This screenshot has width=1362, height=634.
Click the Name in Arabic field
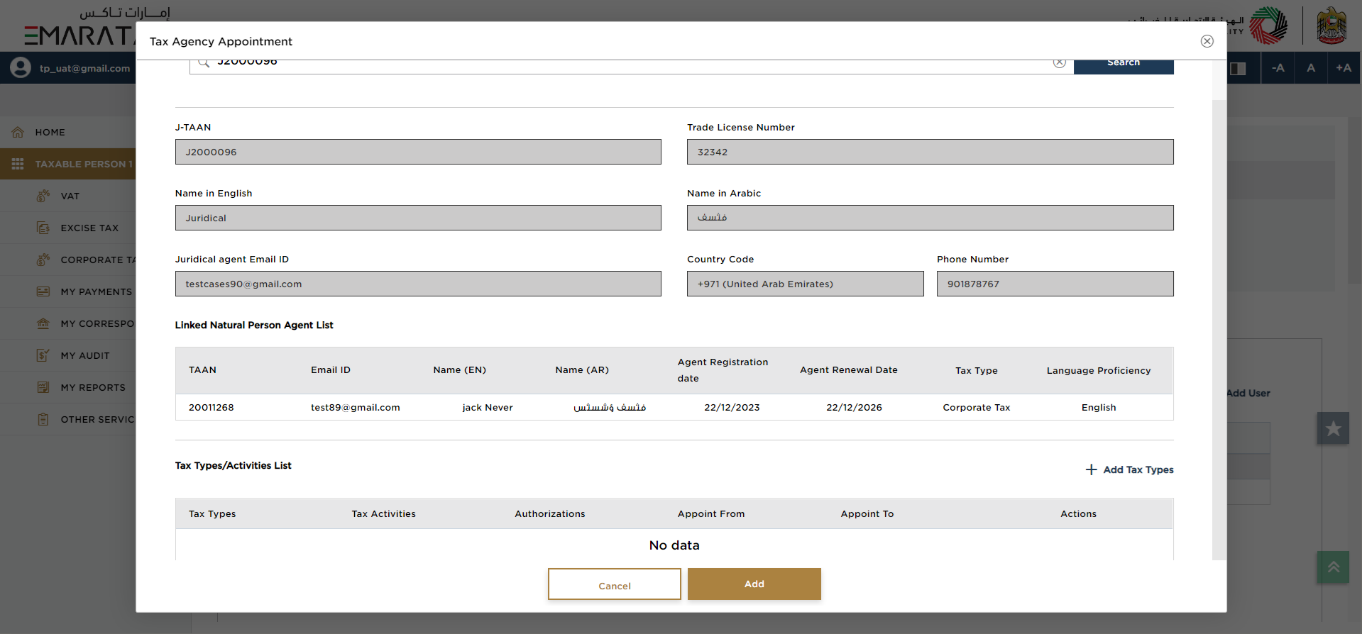pyautogui.click(x=930, y=218)
